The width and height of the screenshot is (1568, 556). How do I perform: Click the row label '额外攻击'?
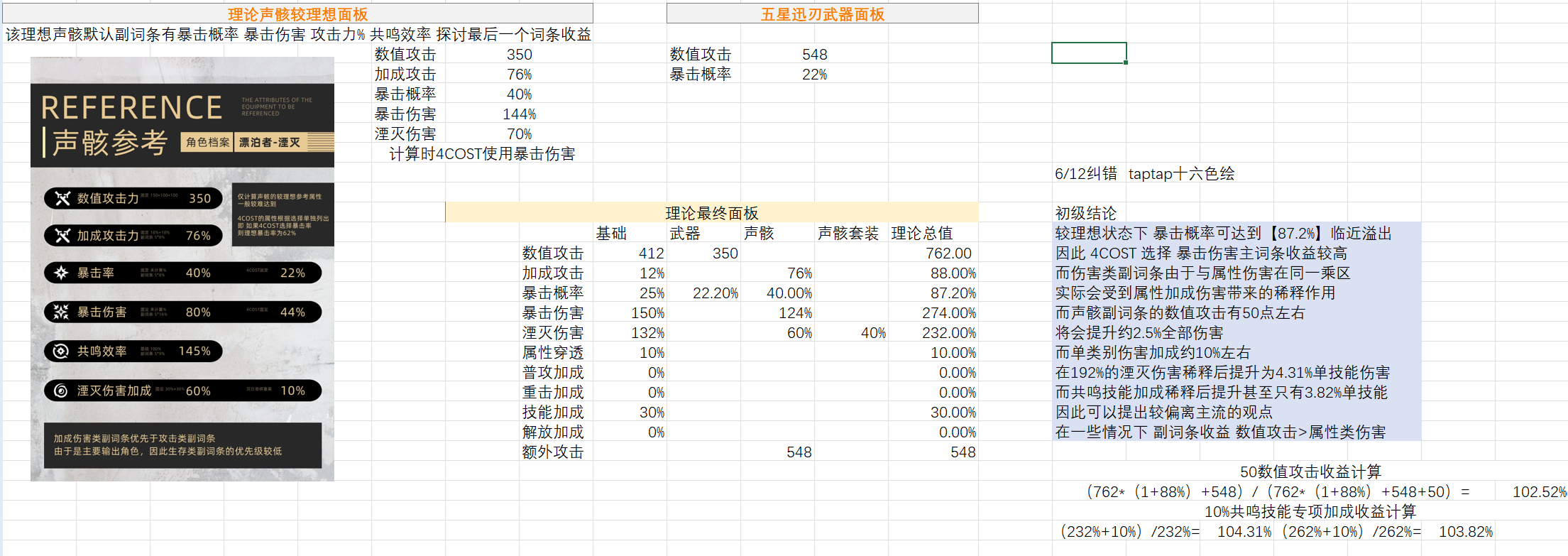553,452
